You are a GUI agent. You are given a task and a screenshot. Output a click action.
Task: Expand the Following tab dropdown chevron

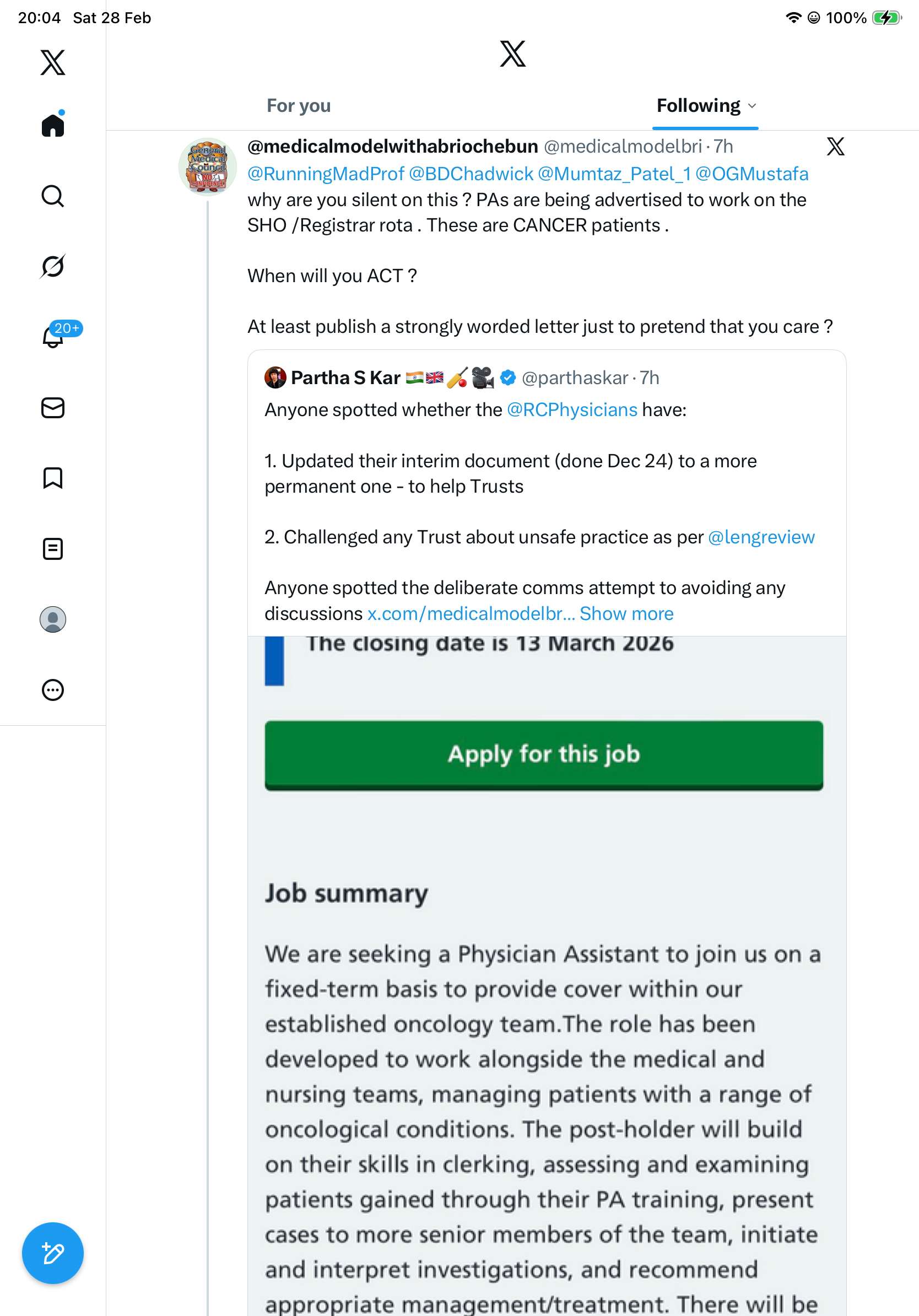pyautogui.click(x=752, y=106)
